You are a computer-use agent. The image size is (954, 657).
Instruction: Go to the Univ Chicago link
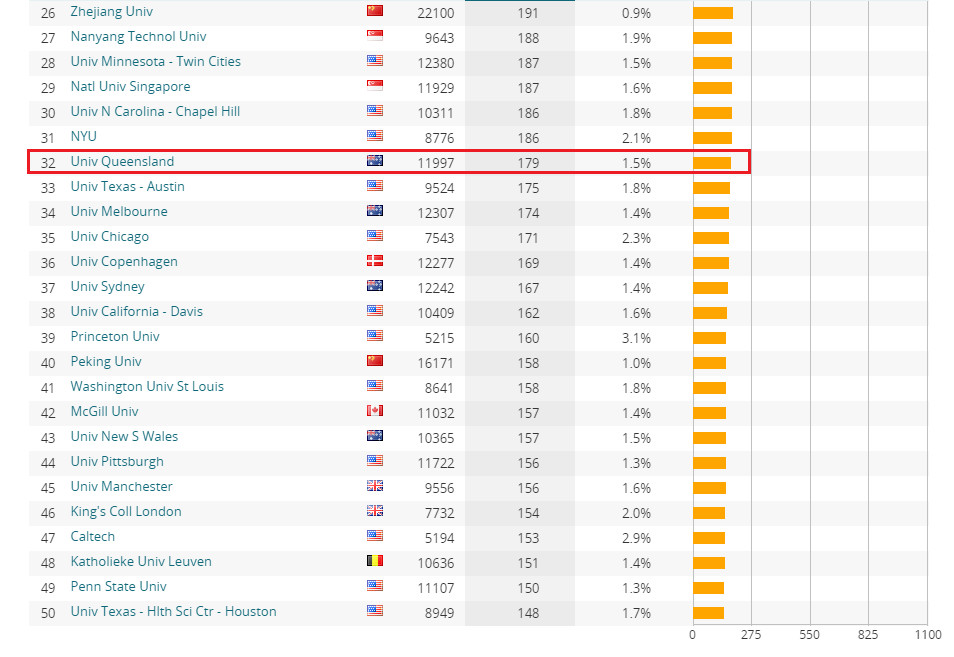click(x=109, y=236)
